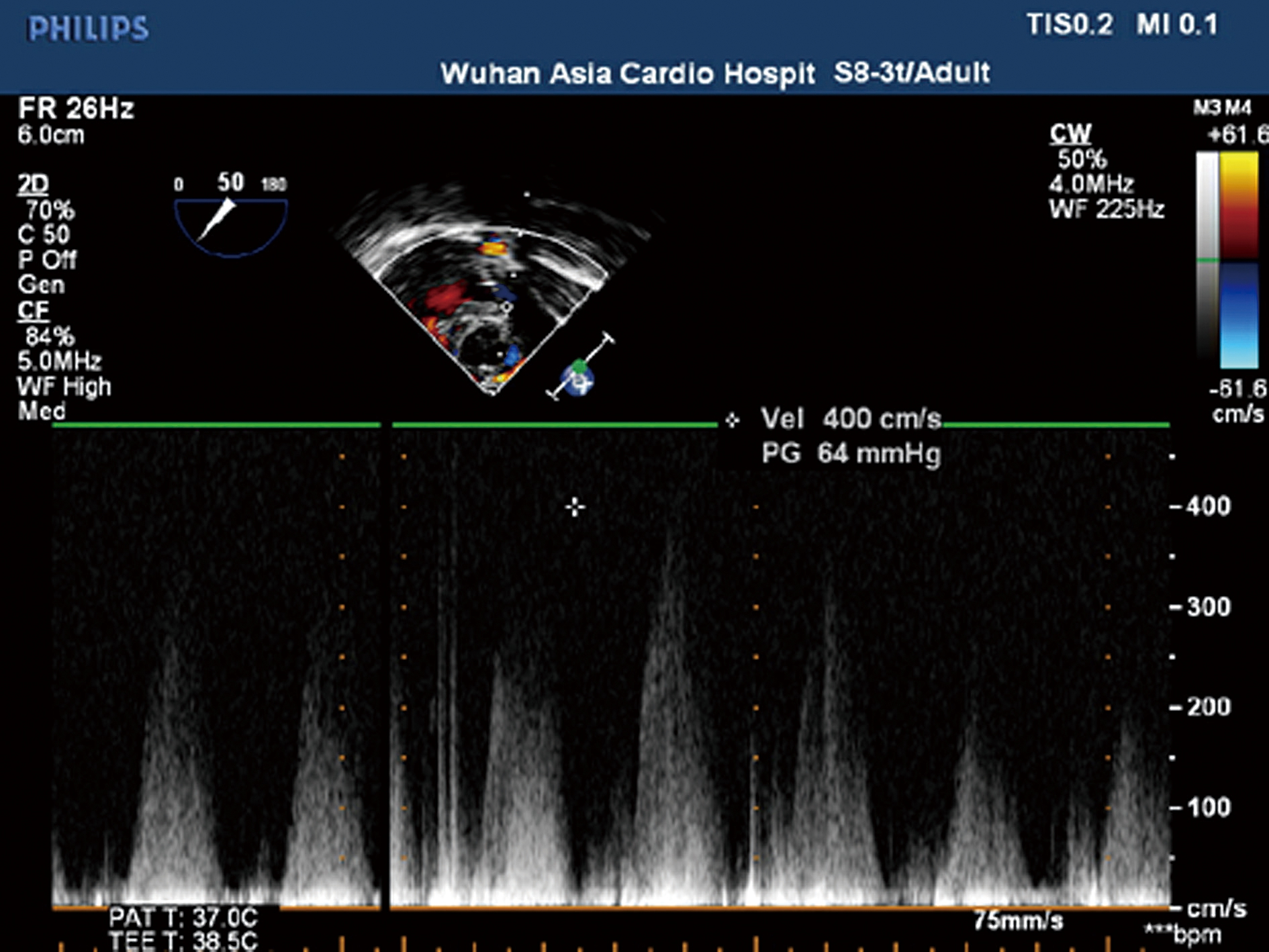Click the 'Wuhan Asia Cardio Hospit' title
This screenshot has width=1269, height=952.
click(x=627, y=73)
